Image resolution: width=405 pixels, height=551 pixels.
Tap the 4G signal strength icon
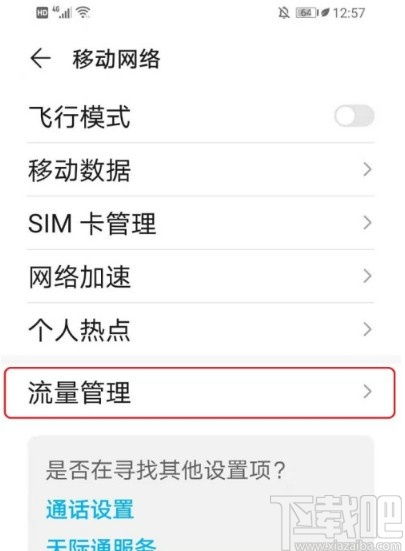pos(62,13)
